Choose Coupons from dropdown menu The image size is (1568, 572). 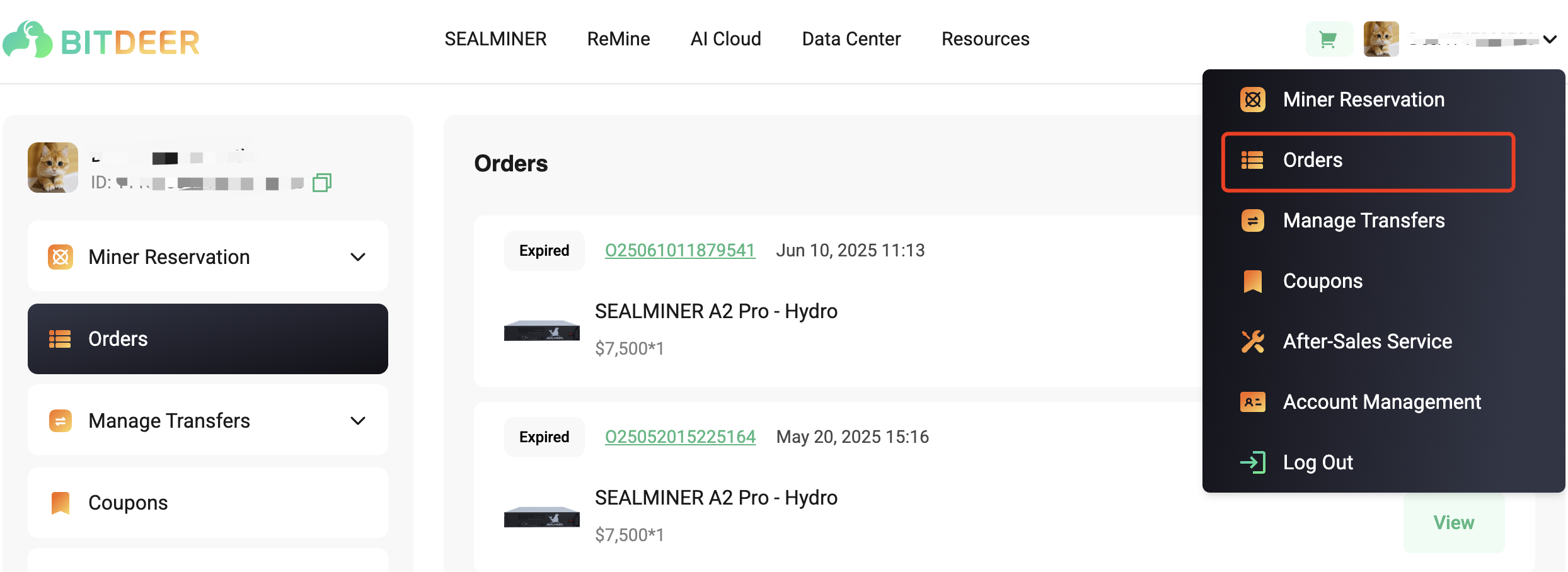click(1323, 281)
